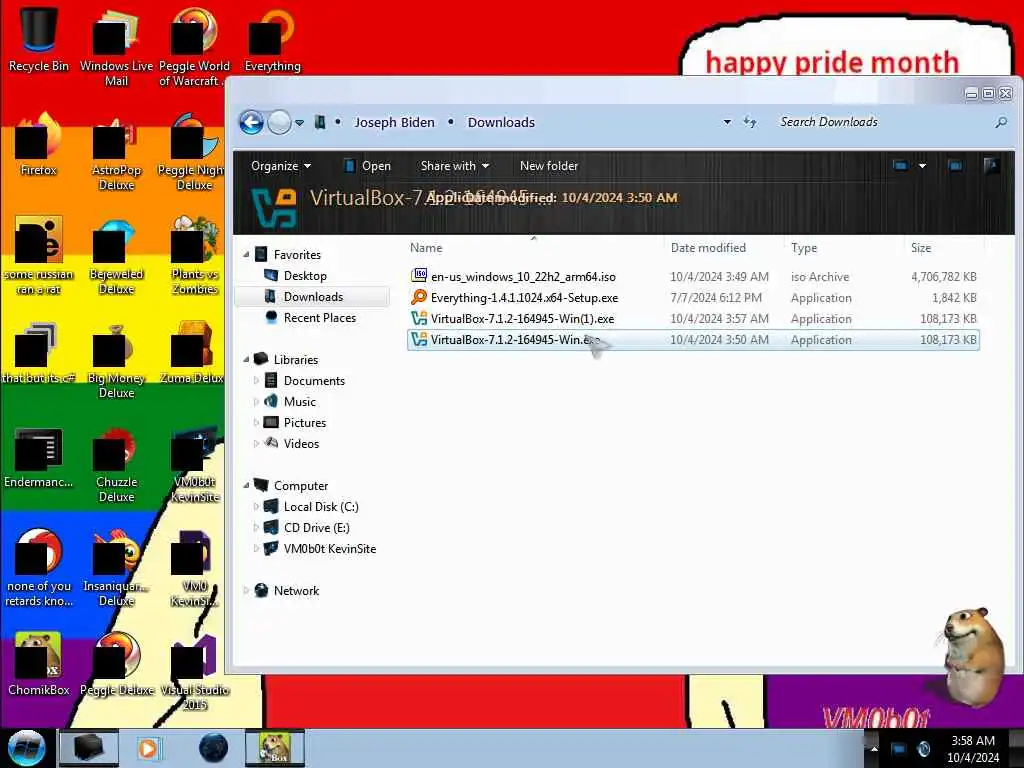Click the New folder button
This screenshot has height=768, width=1024.
click(x=549, y=166)
